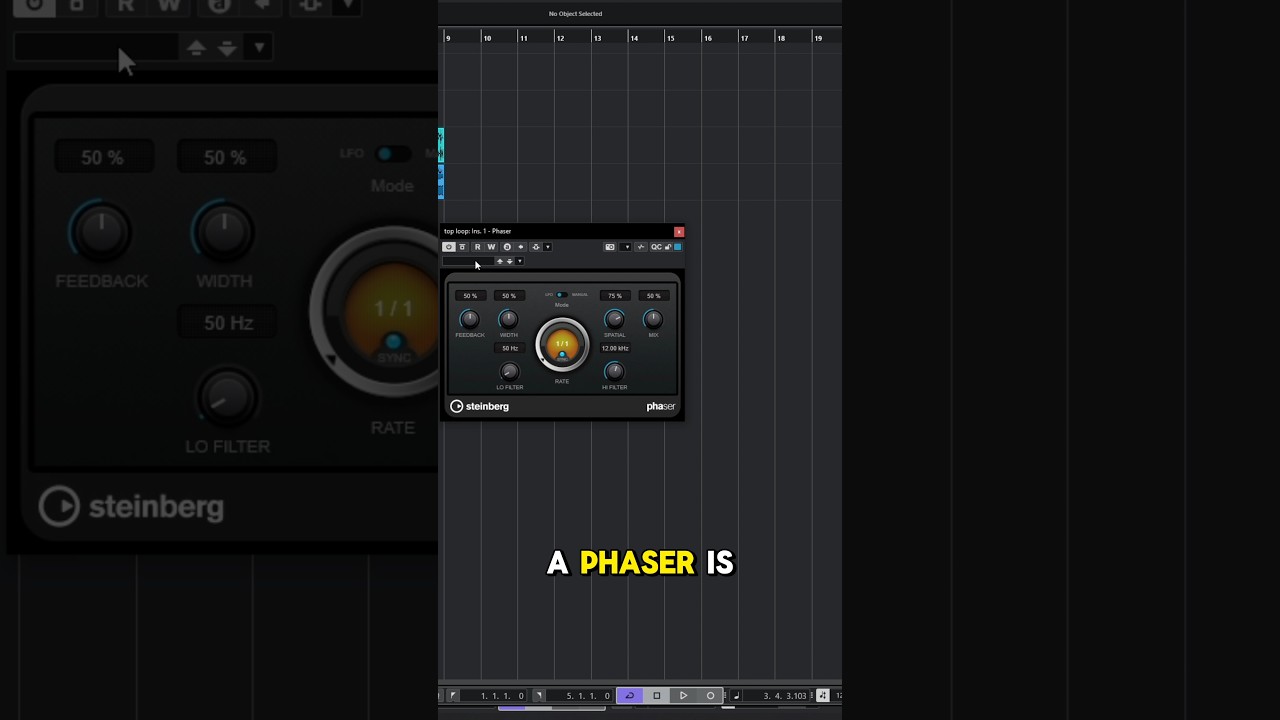Click the camera snapshot icon in Phaser toolbar
This screenshot has width=1280, height=720.
[610, 247]
